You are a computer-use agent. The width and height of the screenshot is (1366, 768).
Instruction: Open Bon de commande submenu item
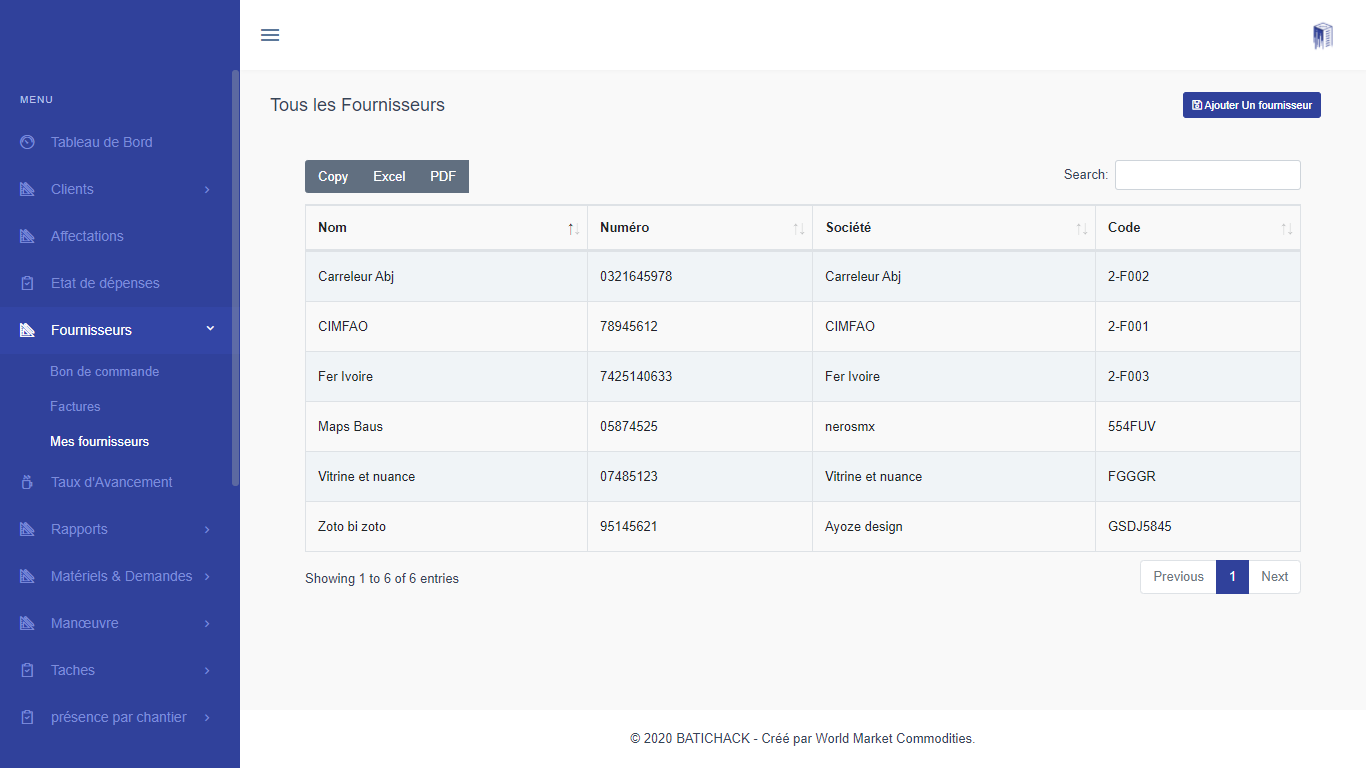click(104, 371)
